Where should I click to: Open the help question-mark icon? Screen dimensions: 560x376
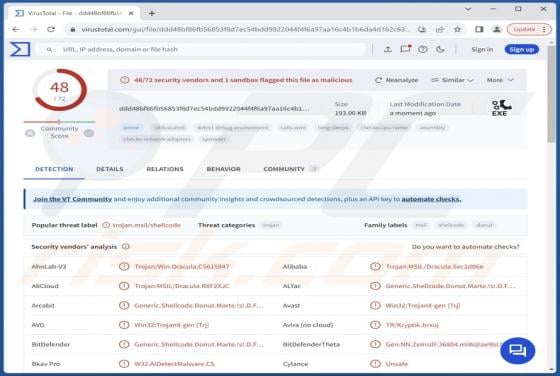pyautogui.click(x=423, y=49)
